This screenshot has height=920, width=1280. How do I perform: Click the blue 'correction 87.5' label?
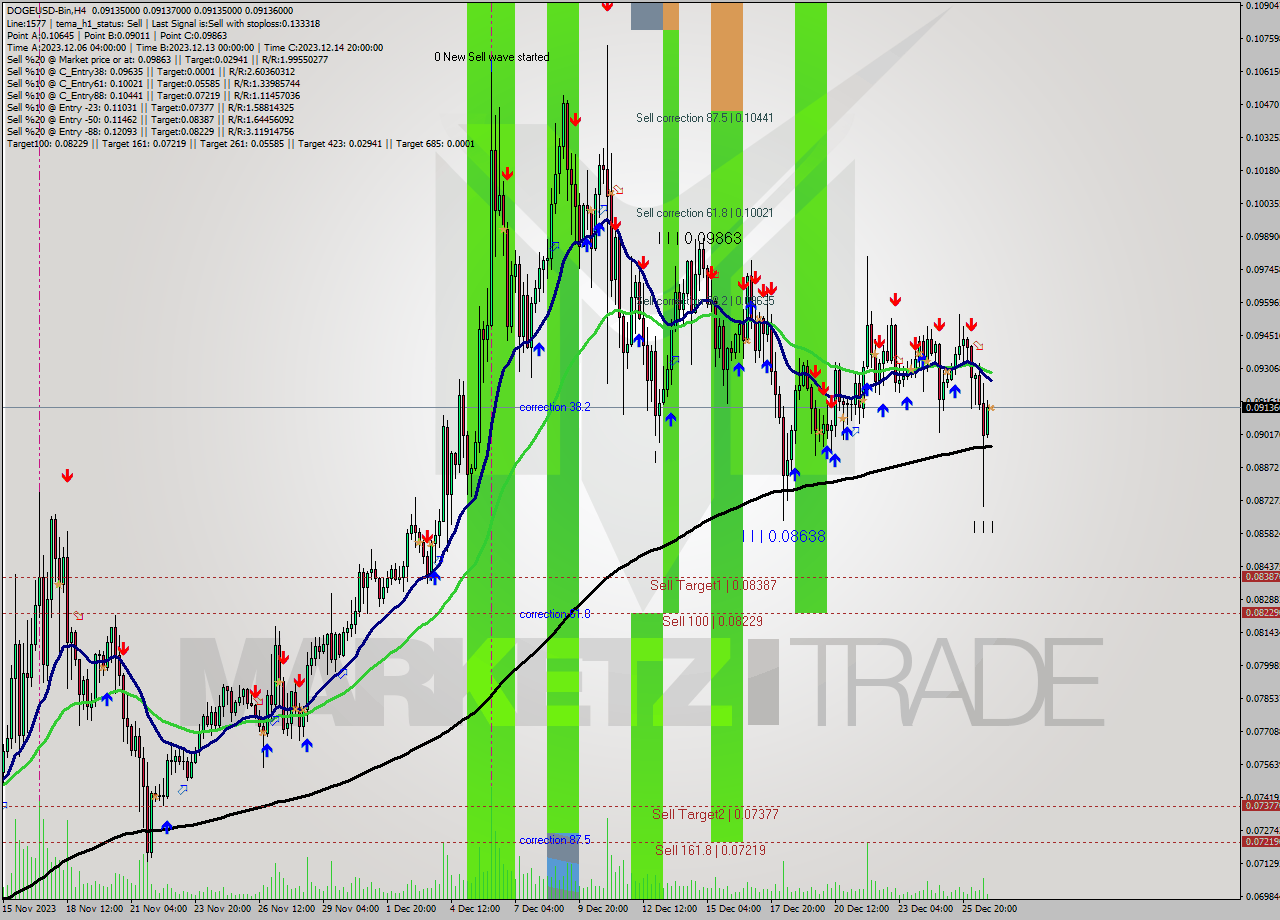pyautogui.click(x=555, y=840)
